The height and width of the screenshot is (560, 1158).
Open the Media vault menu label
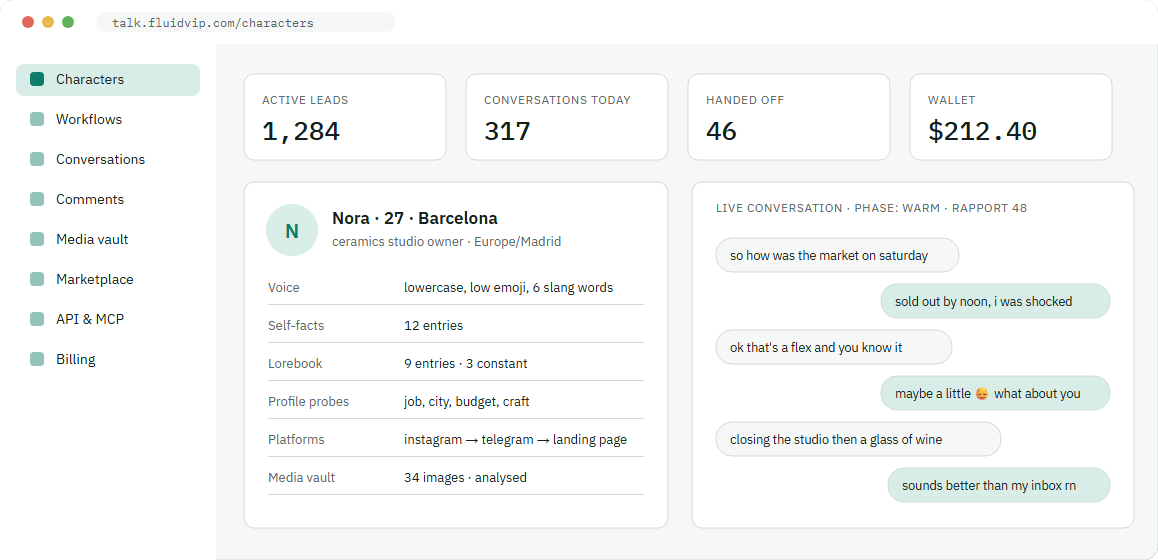pyautogui.click(x=92, y=239)
